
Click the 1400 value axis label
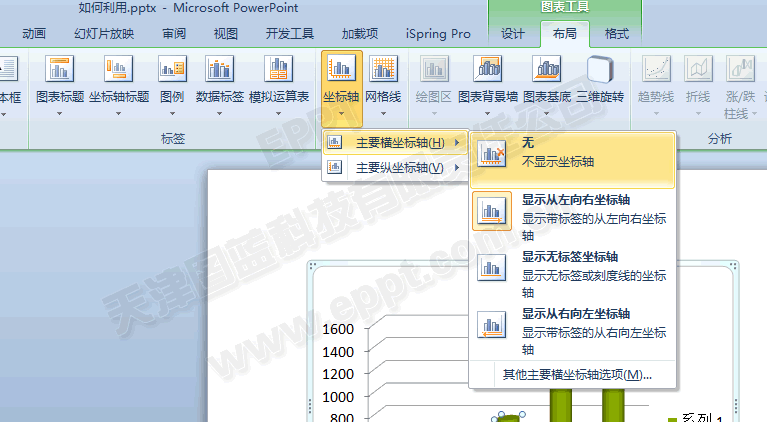tap(338, 352)
